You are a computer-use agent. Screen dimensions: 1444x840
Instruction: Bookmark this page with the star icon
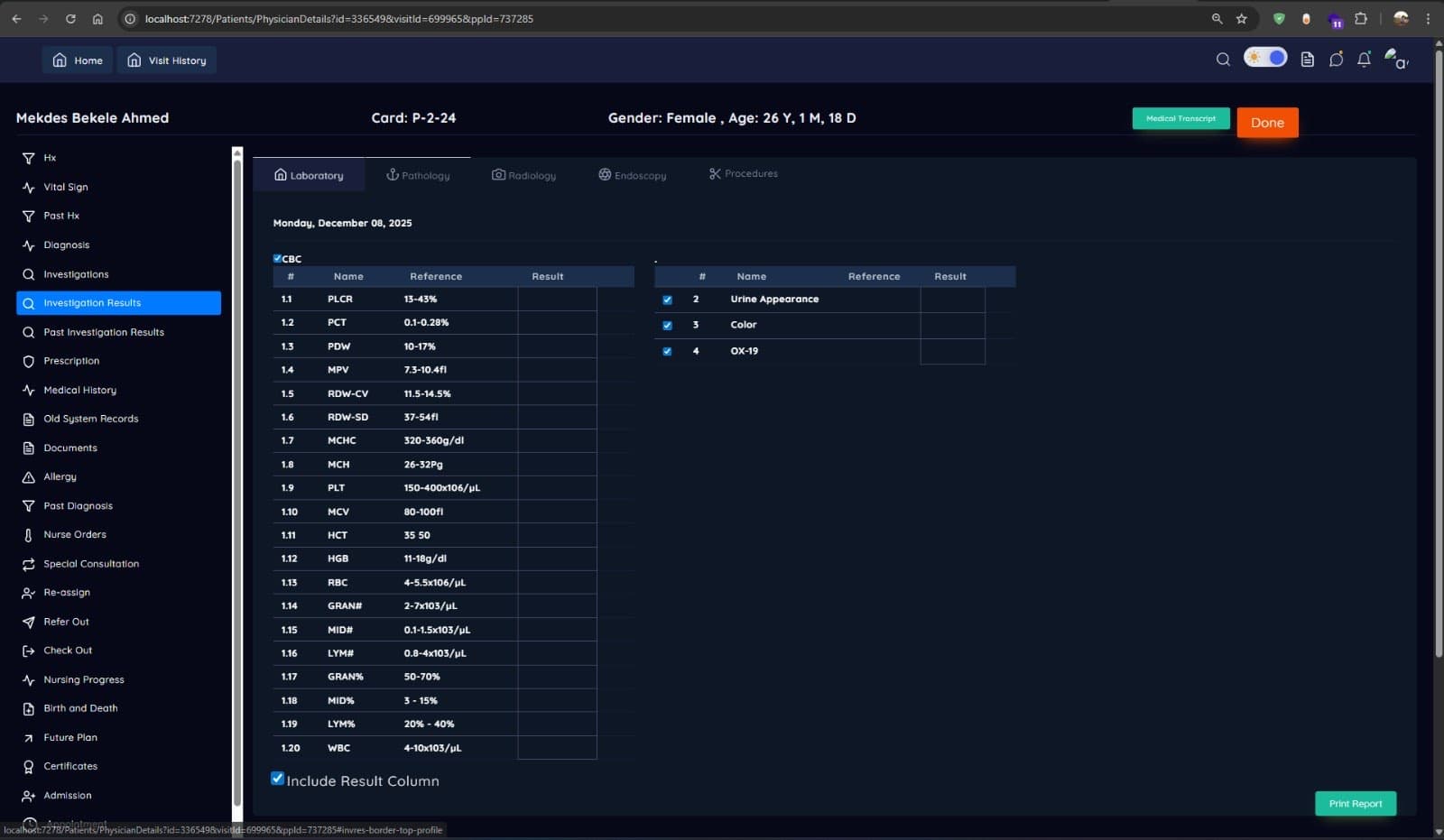tap(1242, 18)
